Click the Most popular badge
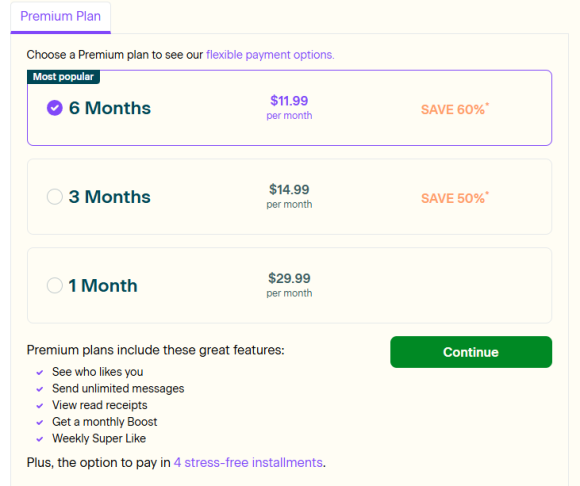 (x=63, y=77)
